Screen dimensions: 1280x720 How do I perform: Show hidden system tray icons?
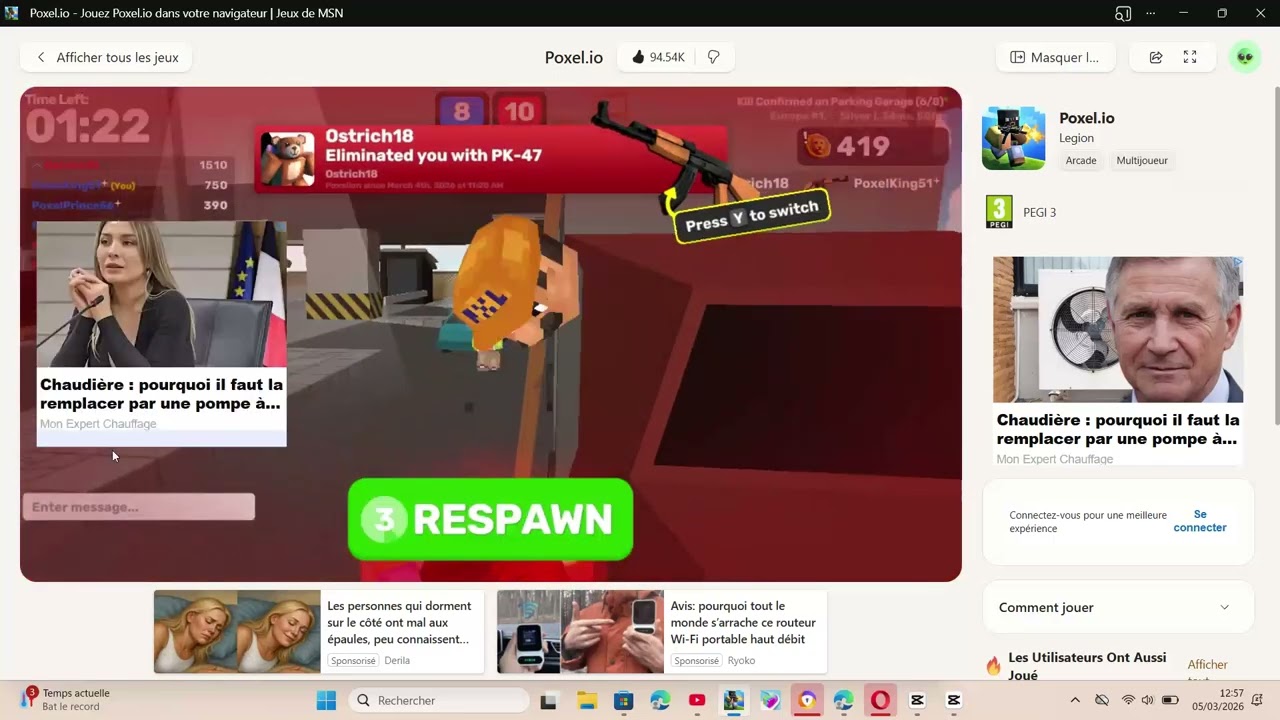[1075, 700]
